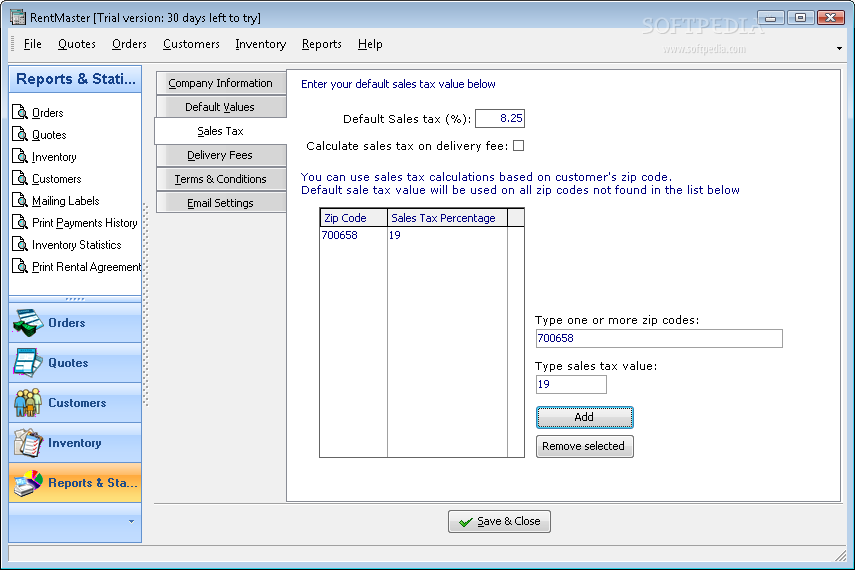Open the Reports menu
855x570 pixels.
pyautogui.click(x=322, y=44)
